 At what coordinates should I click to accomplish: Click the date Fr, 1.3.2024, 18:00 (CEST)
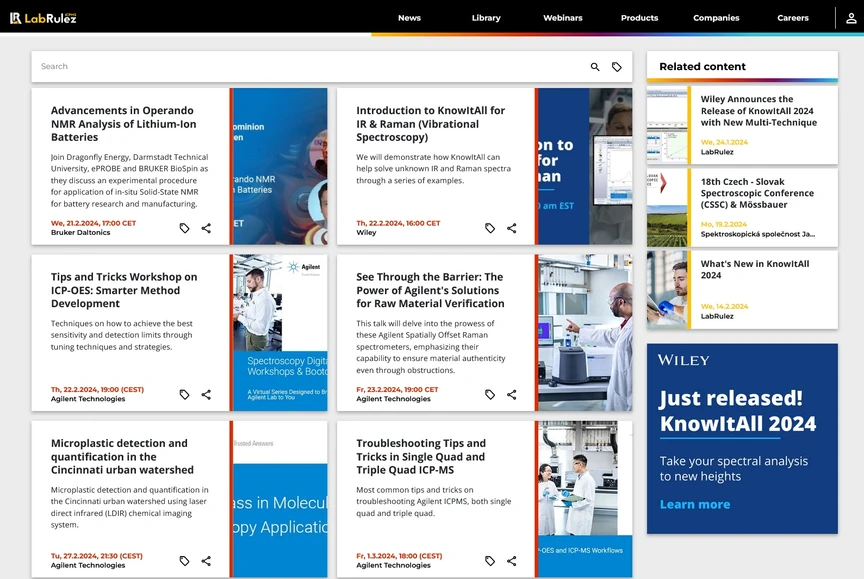pyautogui.click(x=399, y=556)
